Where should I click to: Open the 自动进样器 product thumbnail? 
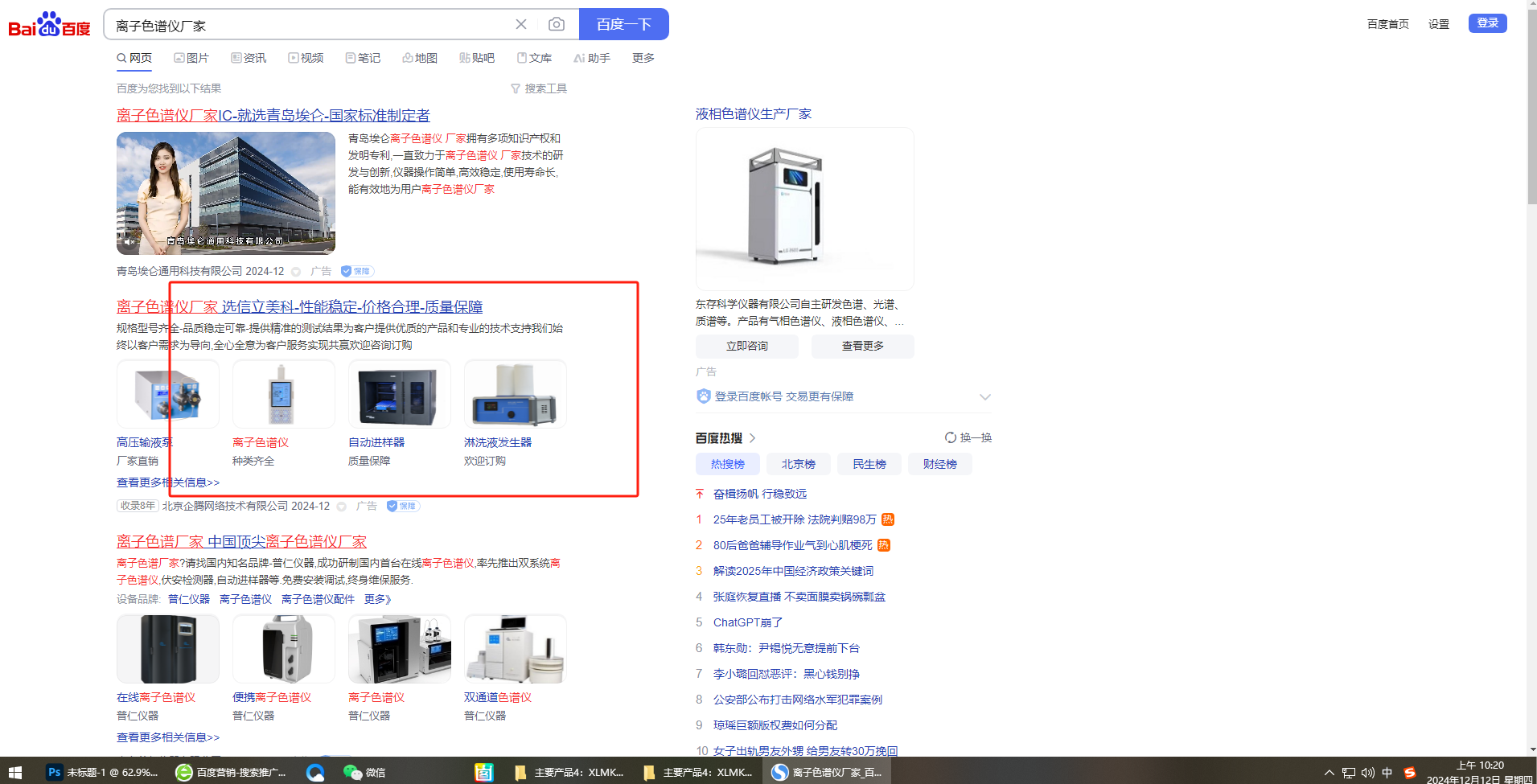click(400, 394)
